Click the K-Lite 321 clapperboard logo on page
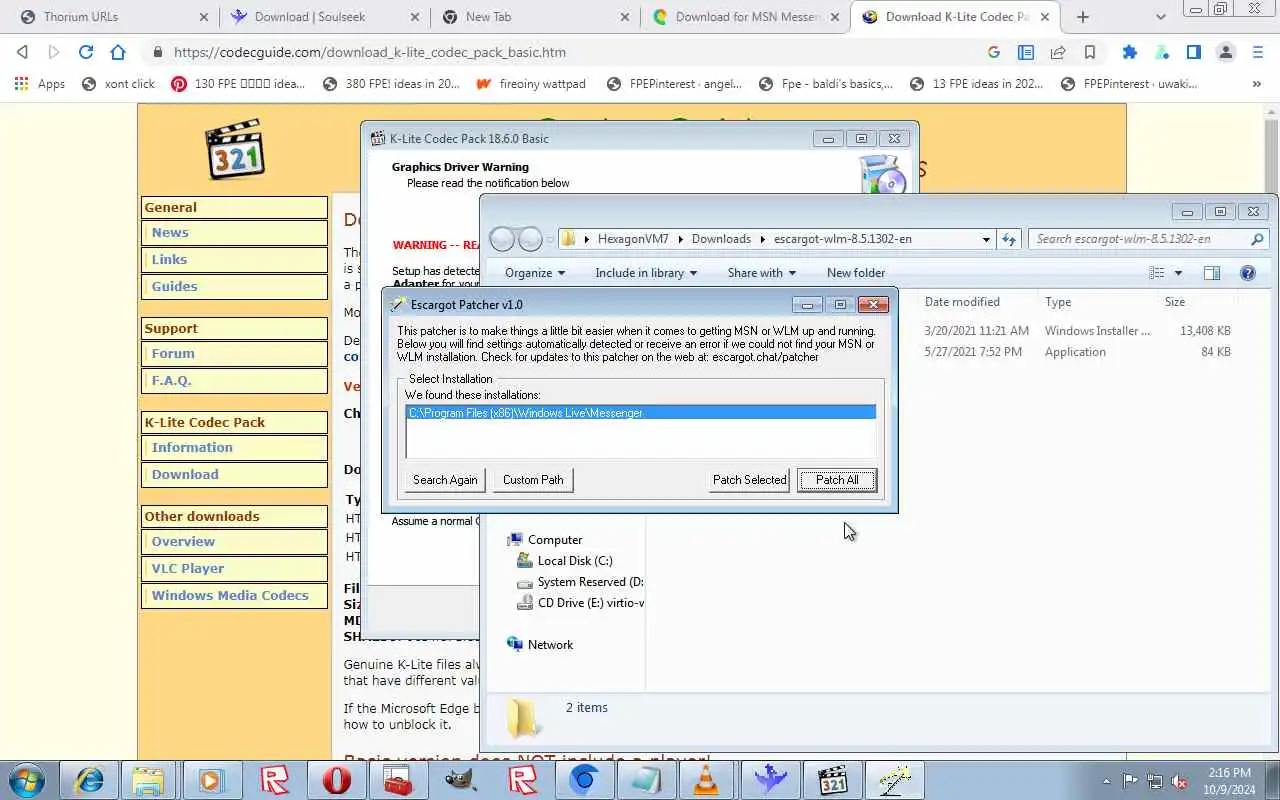 point(235,150)
